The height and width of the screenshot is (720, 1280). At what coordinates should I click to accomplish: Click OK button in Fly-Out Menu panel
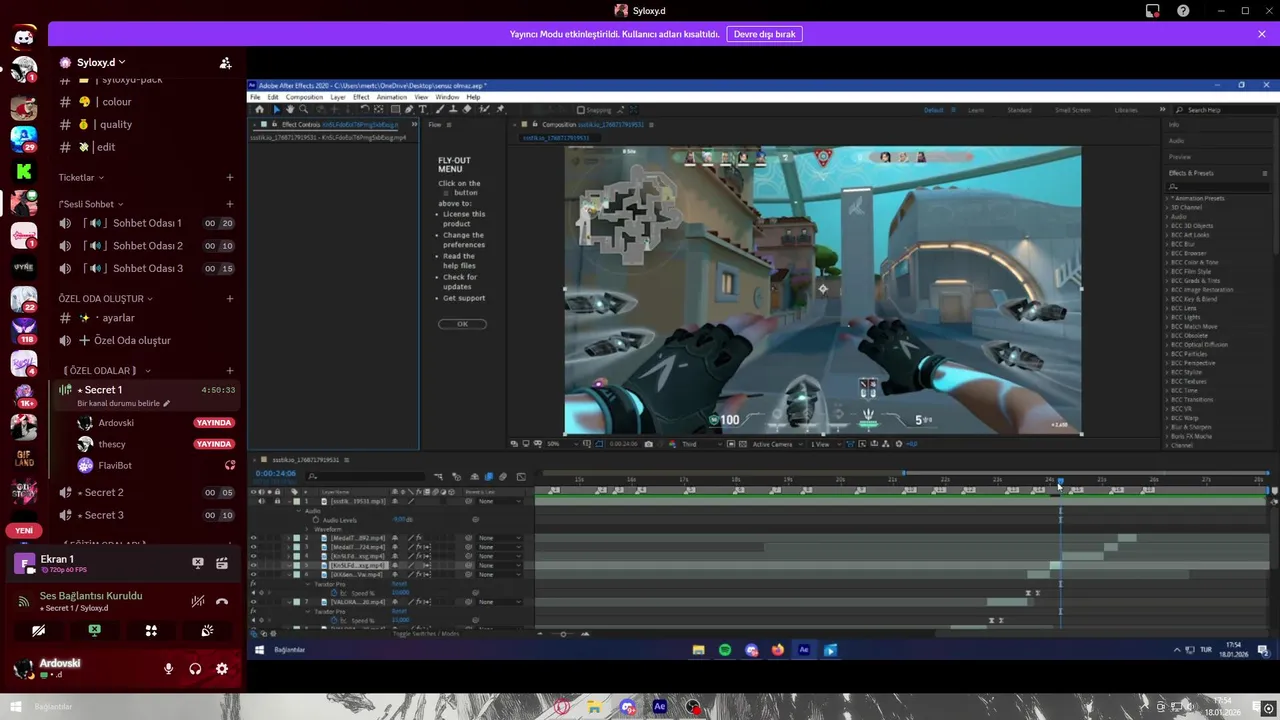click(462, 324)
